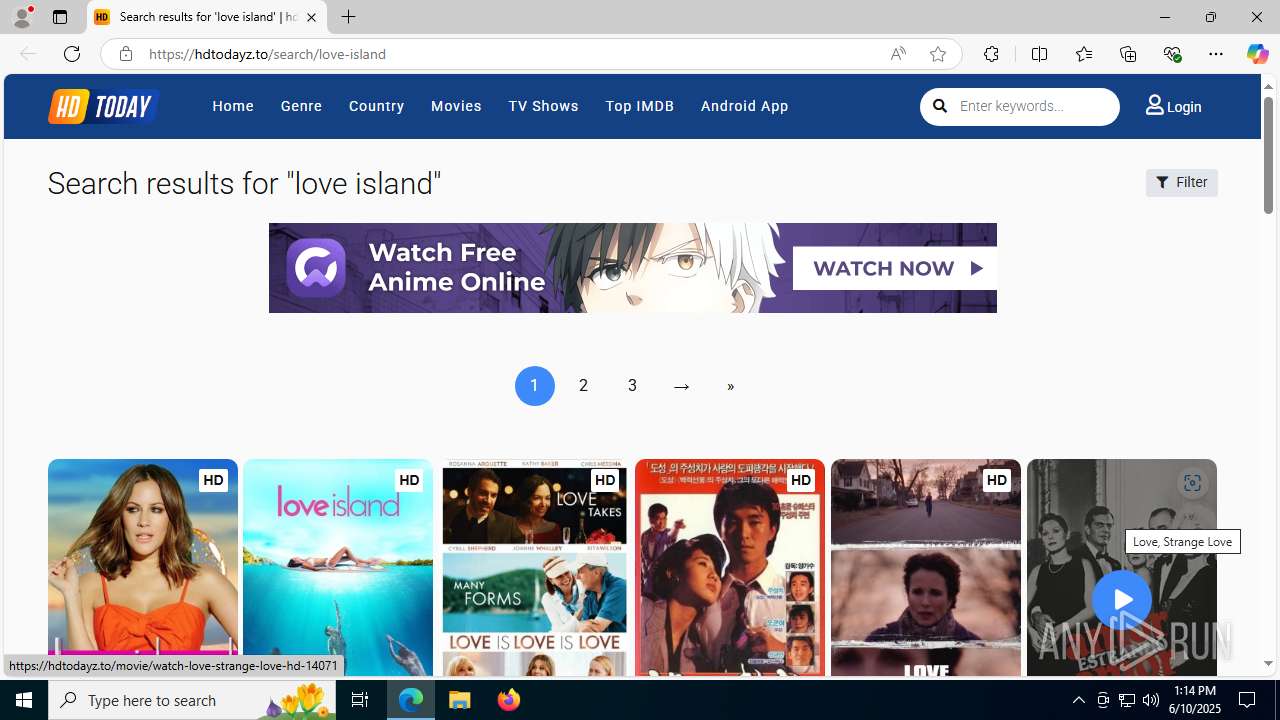
Task: Launch Firefox from the taskbar
Action: coord(508,700)
